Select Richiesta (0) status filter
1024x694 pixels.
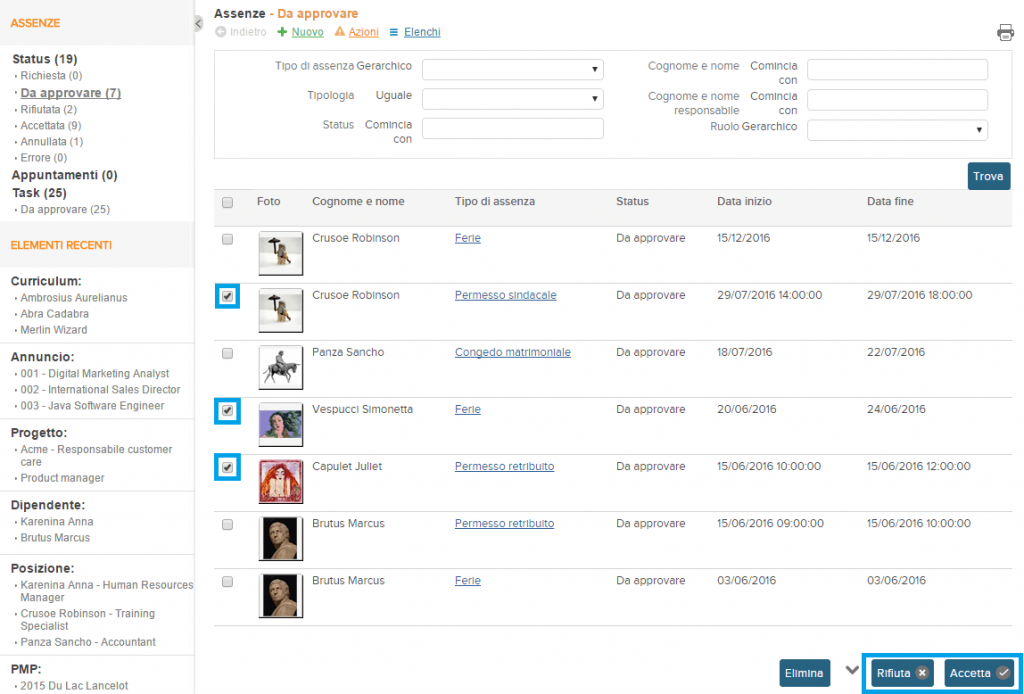pos(51,76)
